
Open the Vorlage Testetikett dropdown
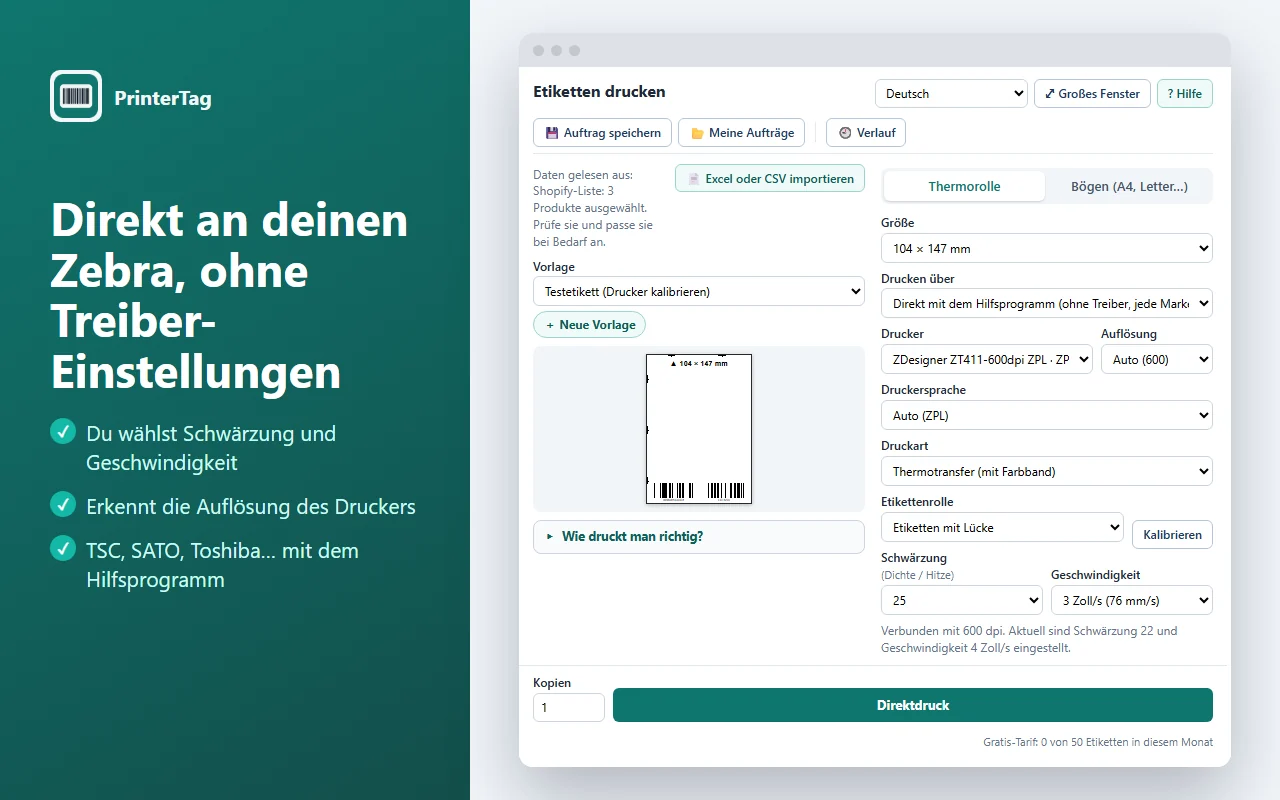coord(699,292)
